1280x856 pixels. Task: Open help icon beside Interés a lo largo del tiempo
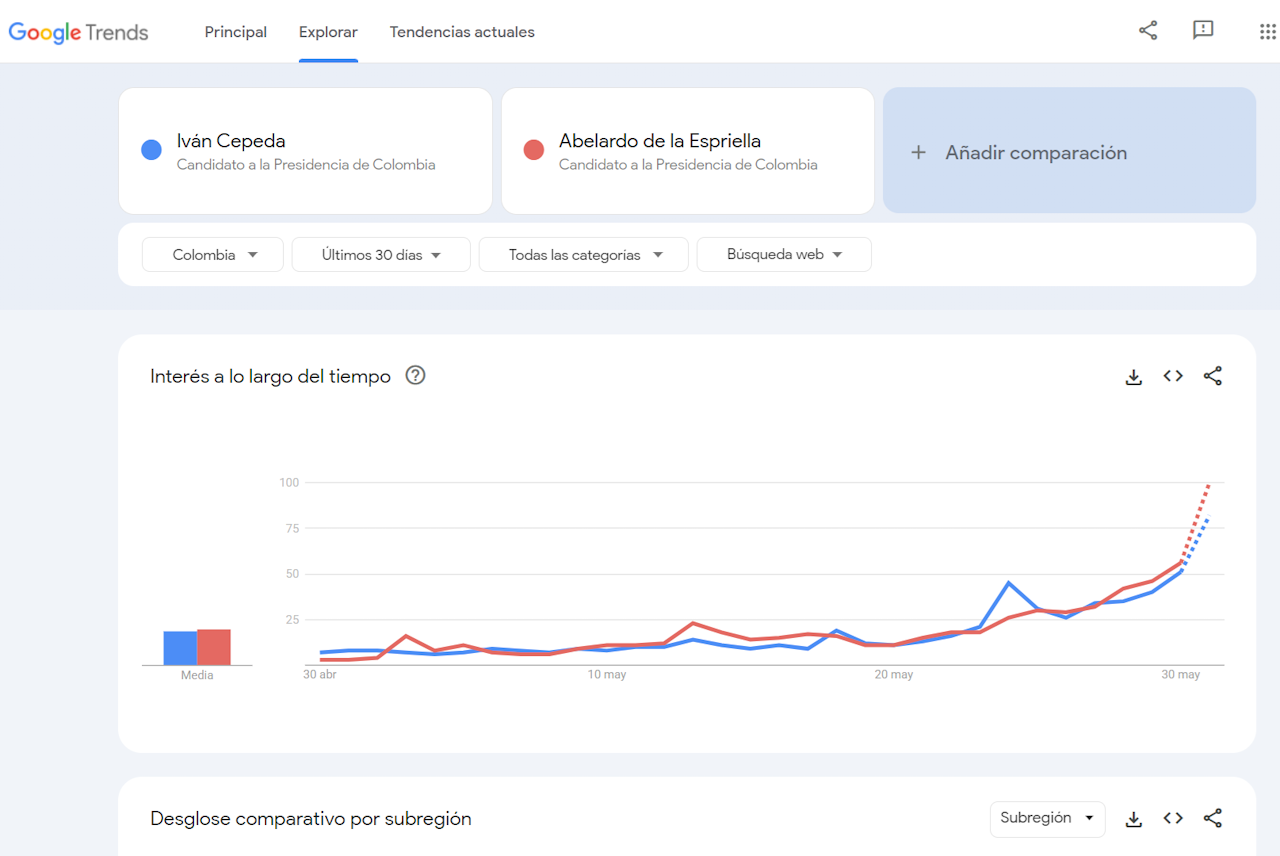point(415,376)
